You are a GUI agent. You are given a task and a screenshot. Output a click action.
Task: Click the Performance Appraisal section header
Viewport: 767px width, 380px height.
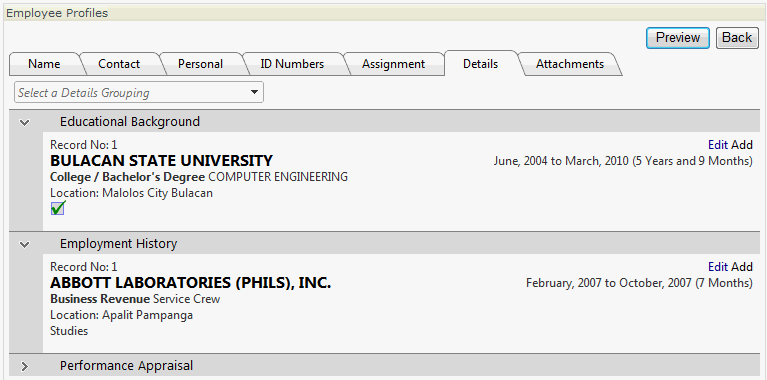point(384,365)
